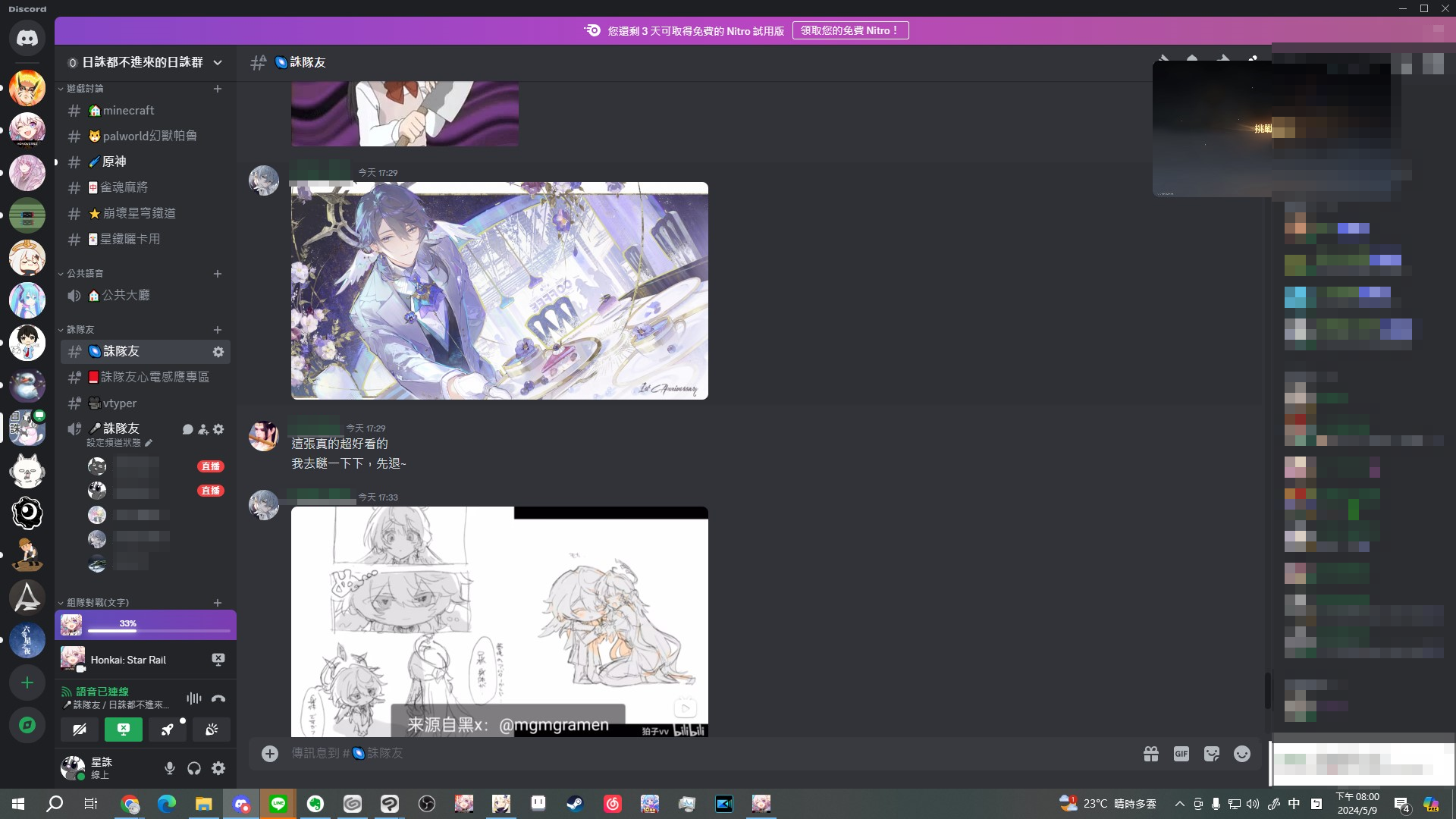
Task: Open the sticker picker
Action: (x=1212, y=754)
